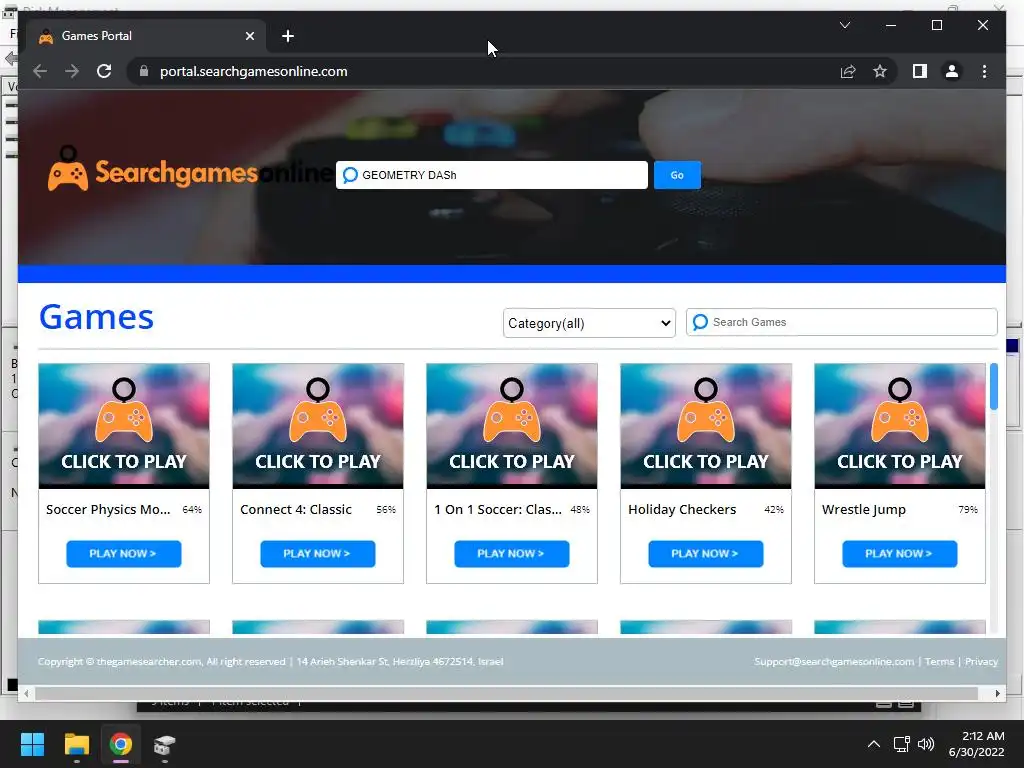This screenshot has width=1024, height=768.
Task: Open Holiday Checkers thumbnail
Action: tap(706, 426)
